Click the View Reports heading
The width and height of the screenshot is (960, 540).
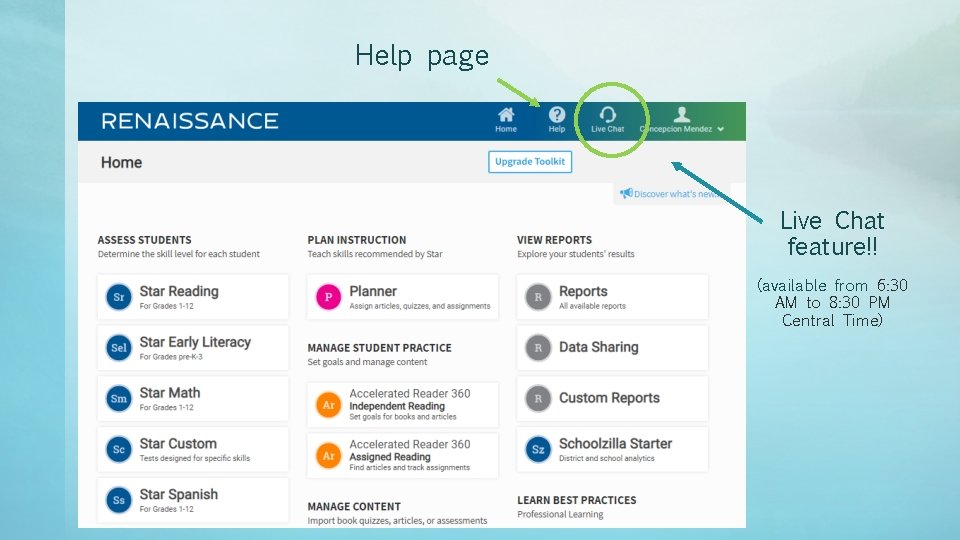point(554,240)
